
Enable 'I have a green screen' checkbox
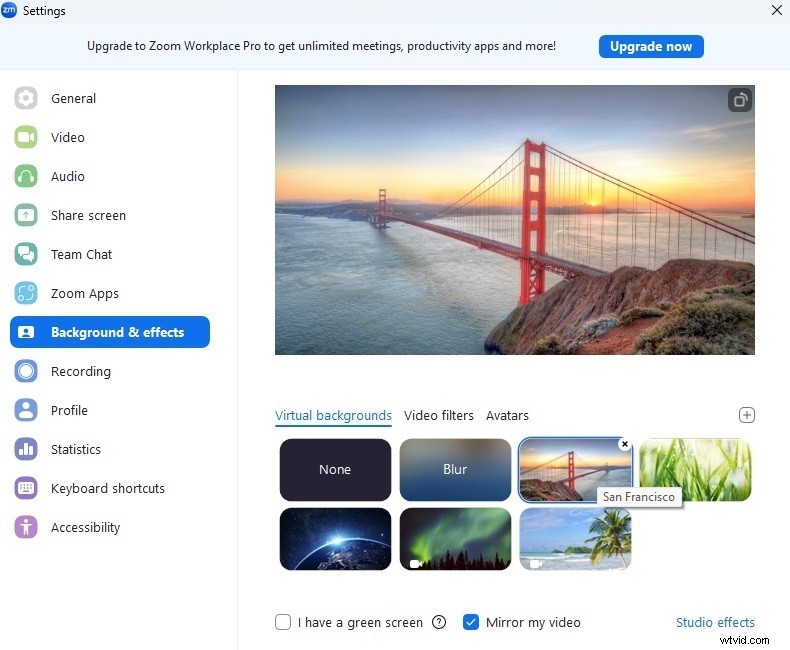(283, 622)
